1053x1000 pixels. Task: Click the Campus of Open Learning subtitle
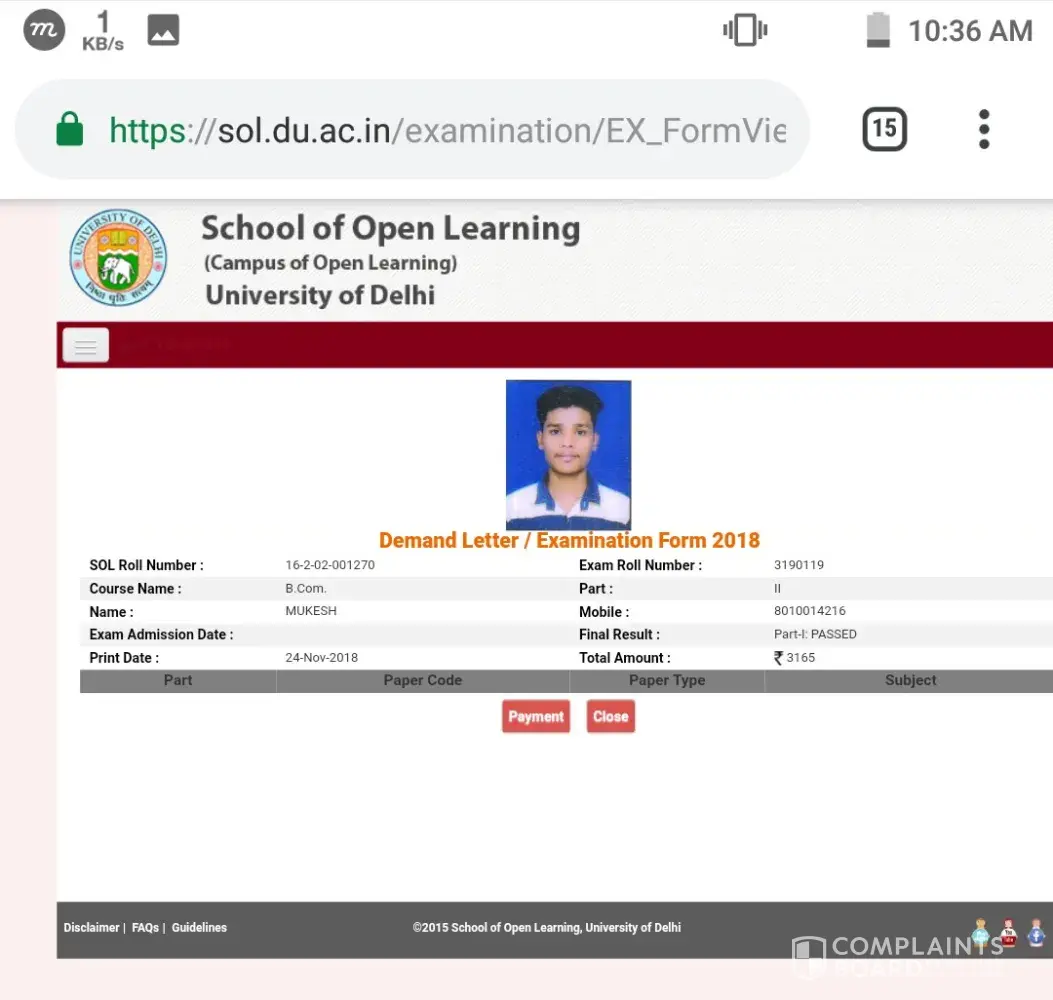(x=330, y=263)
